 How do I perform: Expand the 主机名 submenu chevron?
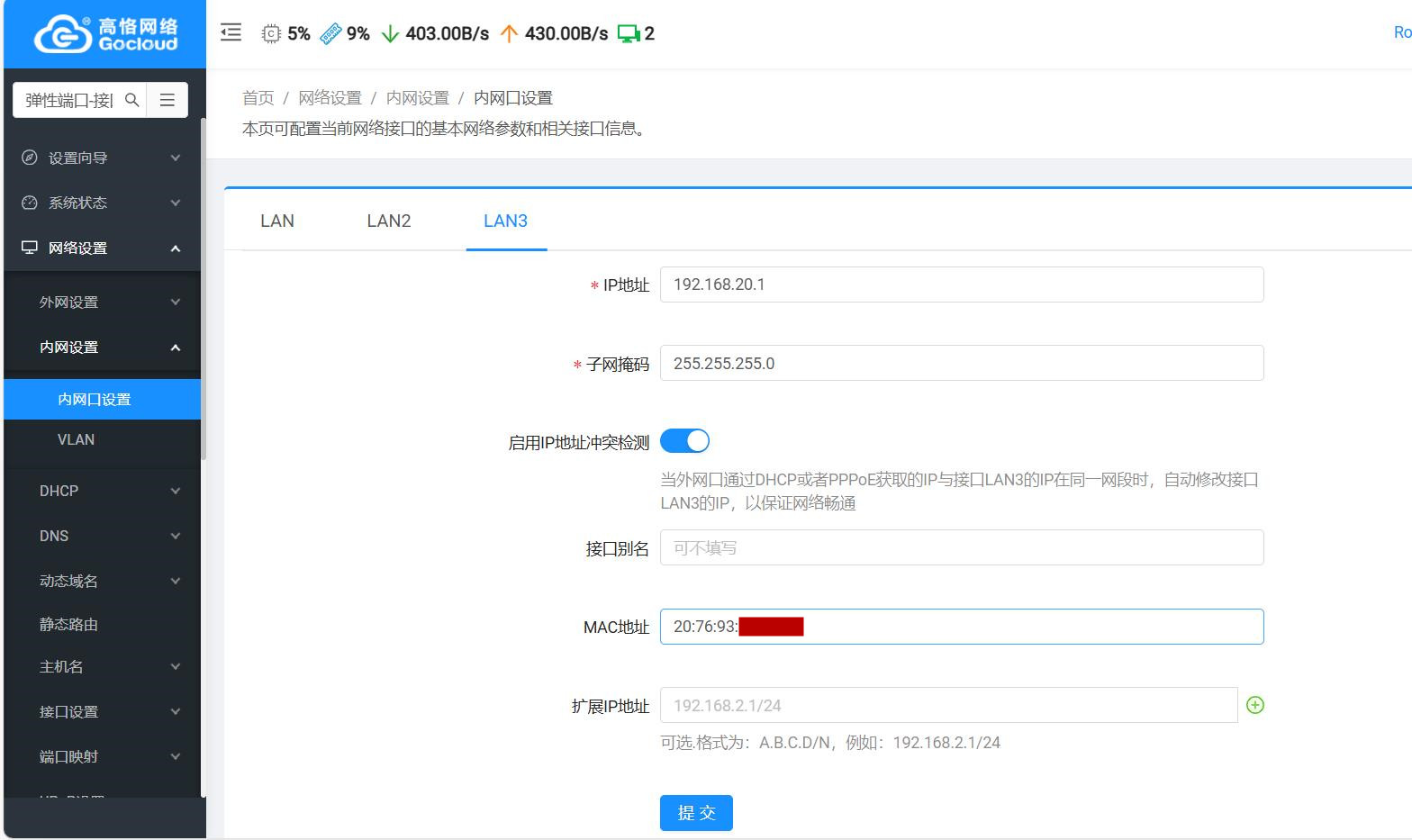tap(176, 666)
